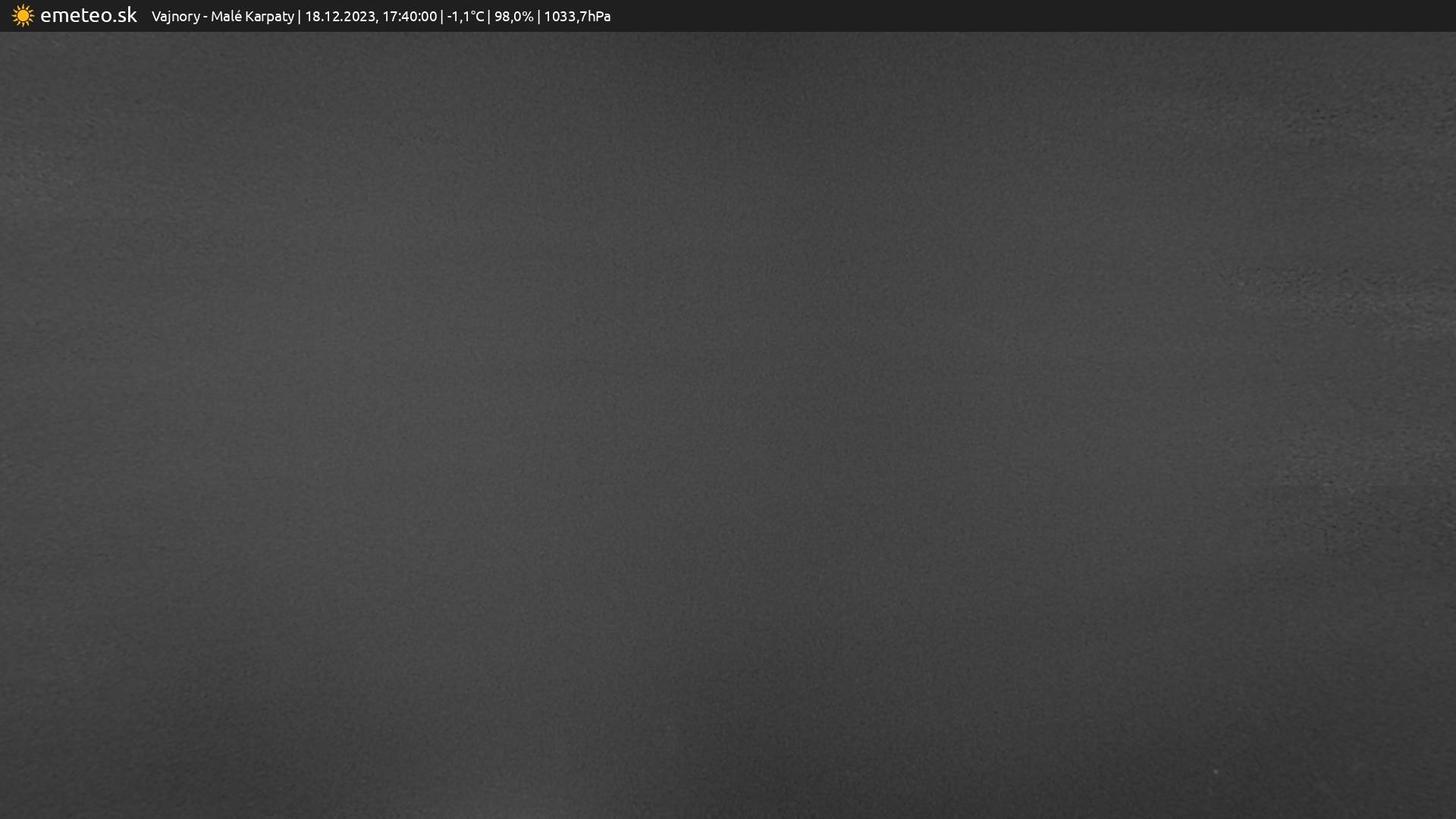Viewport: 1456px width, 819px height.
Task: Click the small white dot in image
Action: coord(1216,772)
